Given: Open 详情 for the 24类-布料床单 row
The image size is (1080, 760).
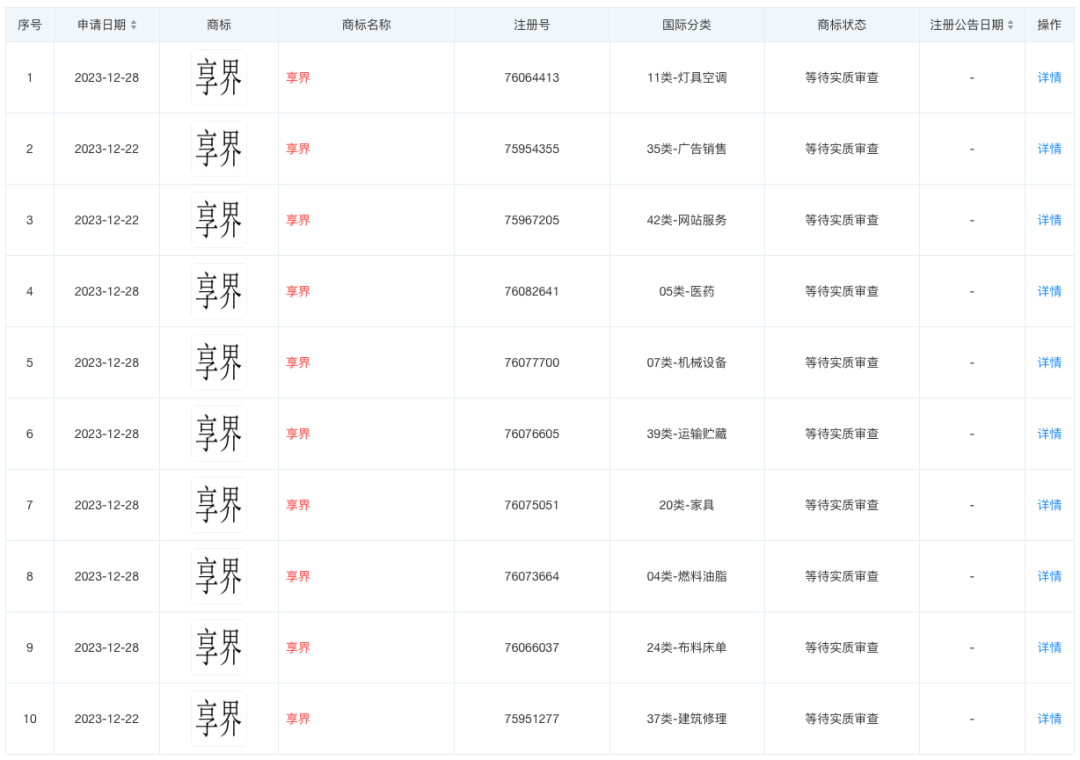Looking at the screenshot, I should tap(1049, 647).
